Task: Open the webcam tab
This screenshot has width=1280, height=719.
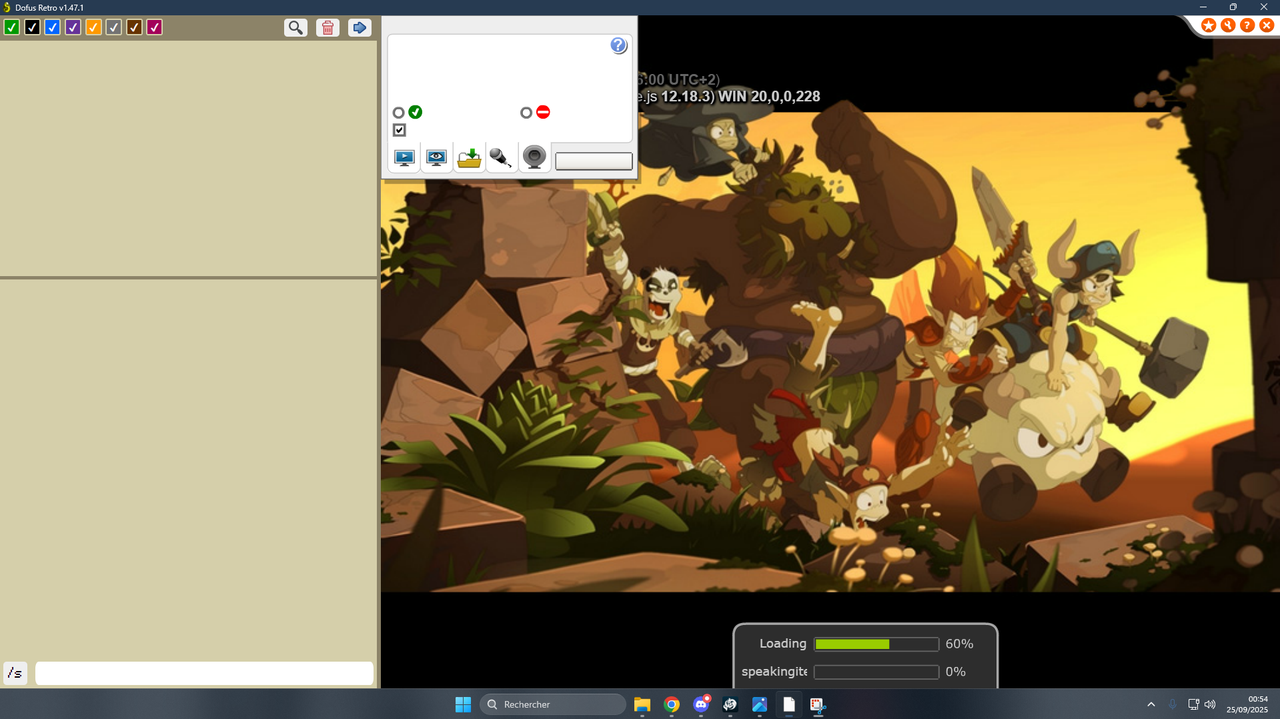Action: pyautogui.click(x=535, y=157)
